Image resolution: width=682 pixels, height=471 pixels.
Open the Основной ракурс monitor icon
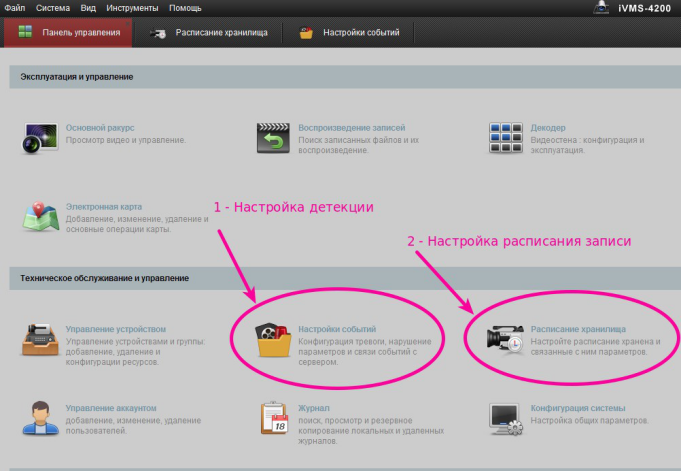[40, 139]
